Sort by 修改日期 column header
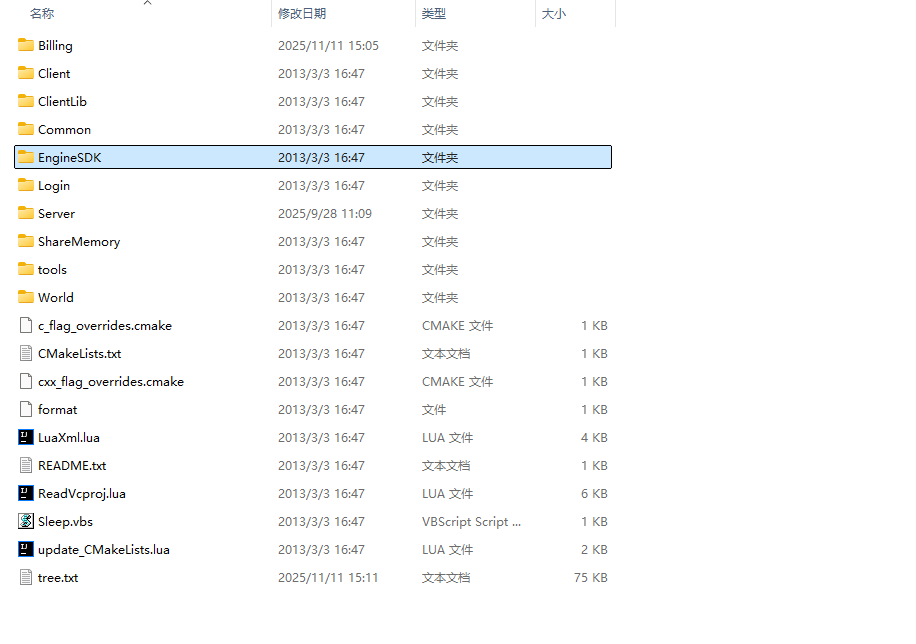Viewport: 916px width, 644px height. coord(302,14)
